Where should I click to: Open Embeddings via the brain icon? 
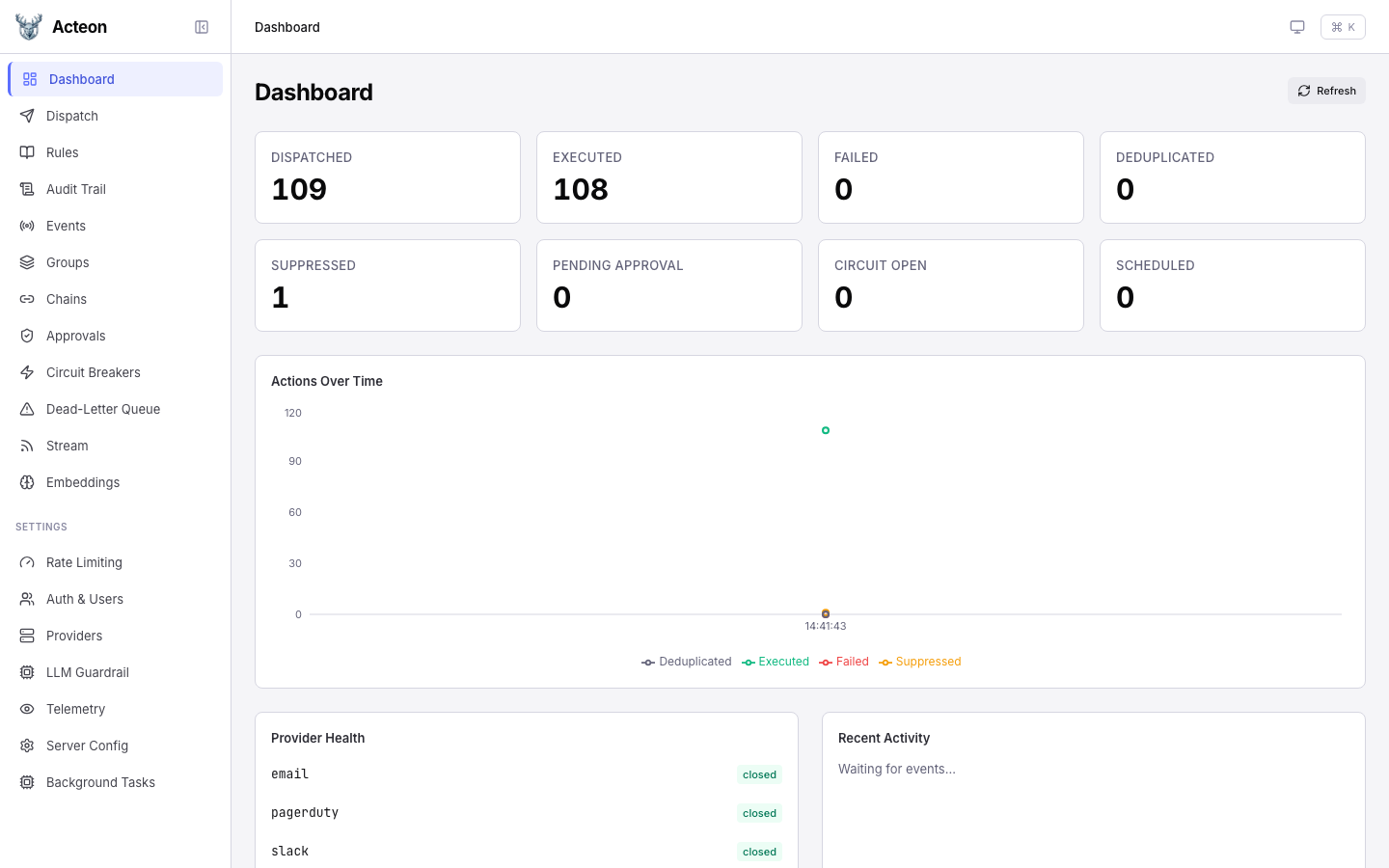(x=28, y=482)
